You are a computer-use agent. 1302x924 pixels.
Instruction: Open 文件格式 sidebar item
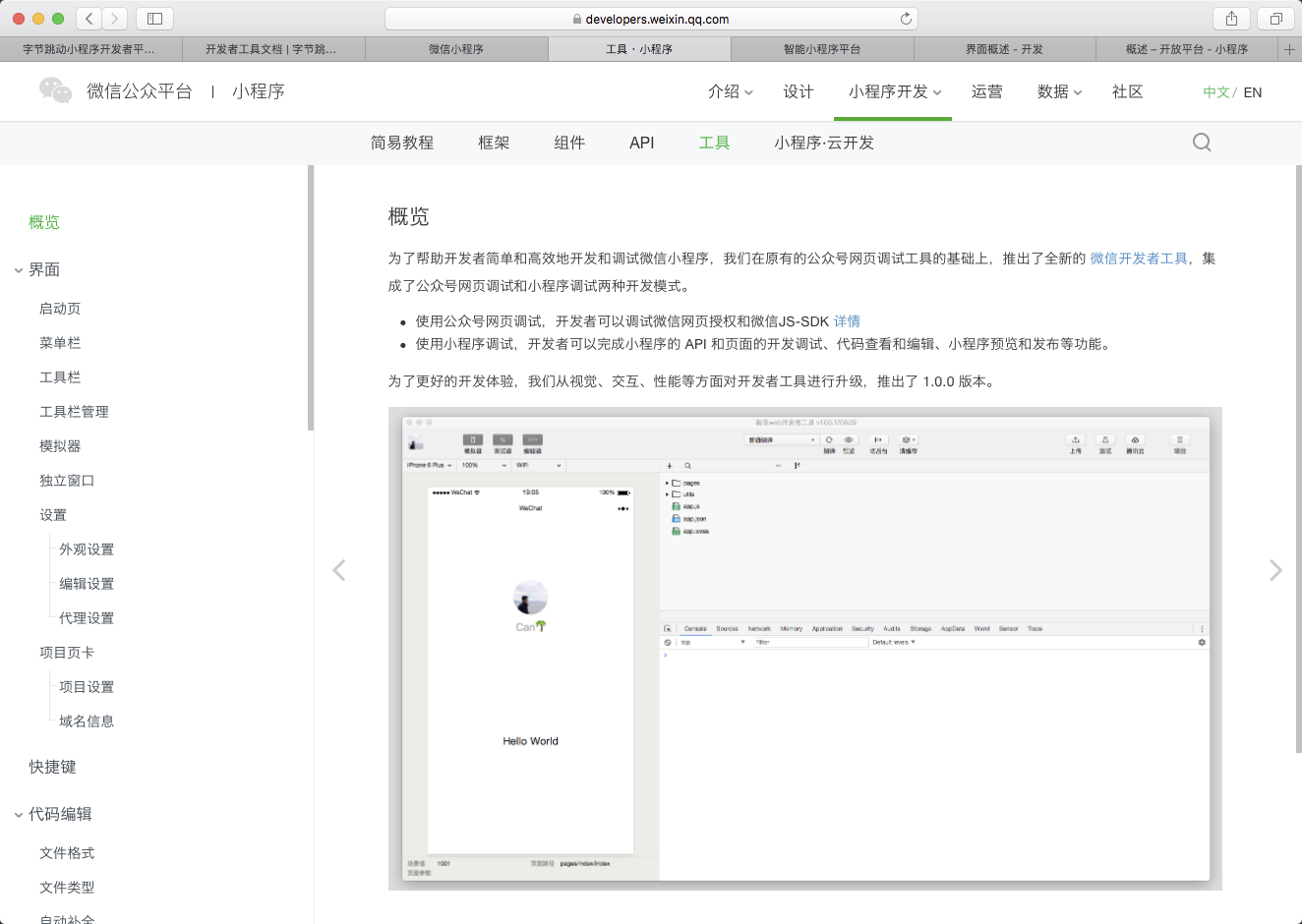coord(67,853)
